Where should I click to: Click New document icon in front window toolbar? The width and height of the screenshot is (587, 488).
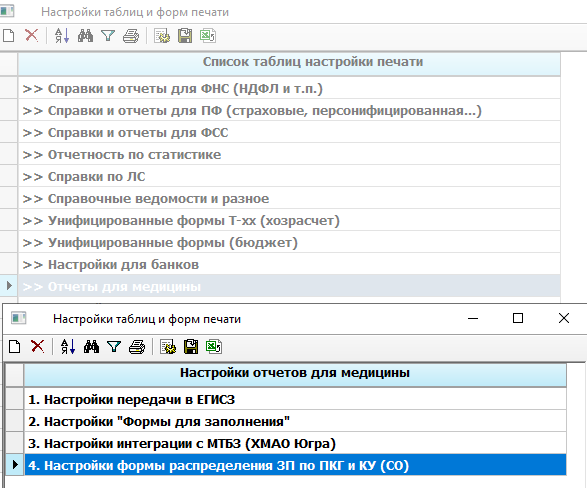click(x=15, y=347)
